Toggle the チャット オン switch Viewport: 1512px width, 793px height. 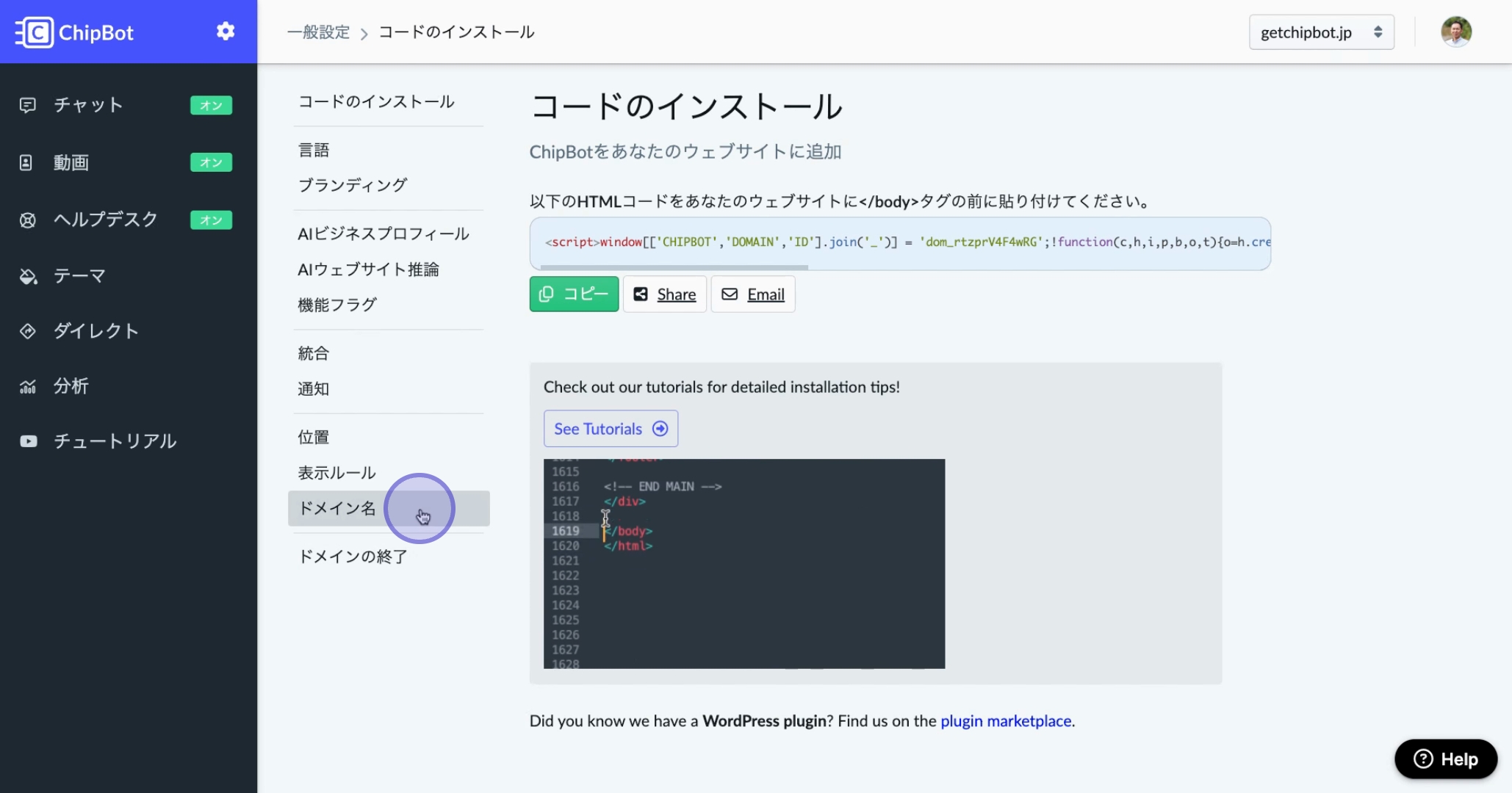point(211,105)
